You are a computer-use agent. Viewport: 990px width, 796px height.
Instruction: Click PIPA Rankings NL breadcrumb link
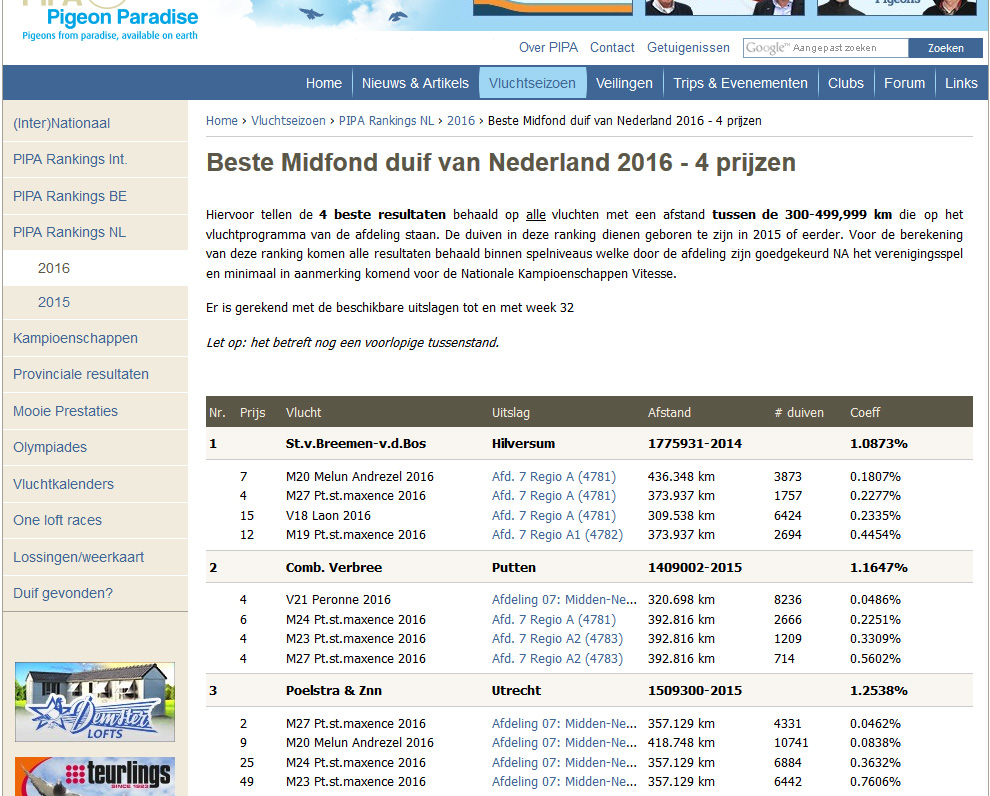[x=386, y=121]
